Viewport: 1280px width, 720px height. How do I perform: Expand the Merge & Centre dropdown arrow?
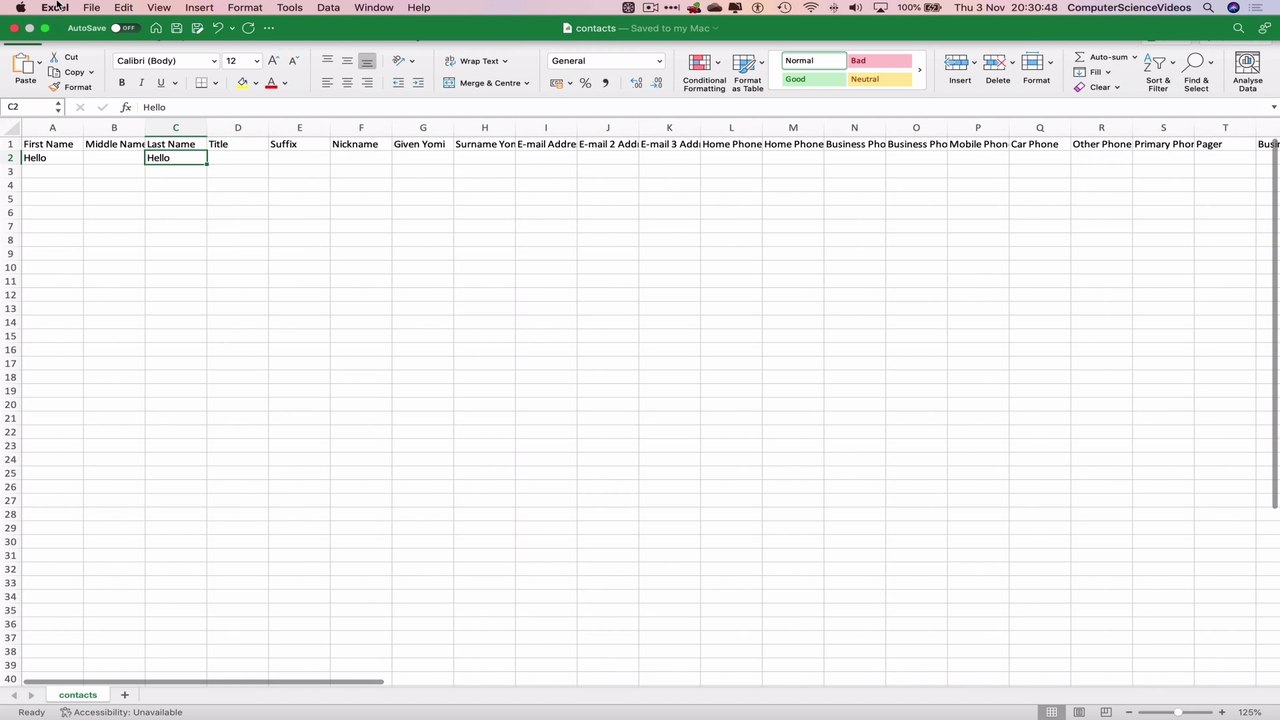pyautogui.click(x=526, y=83)
